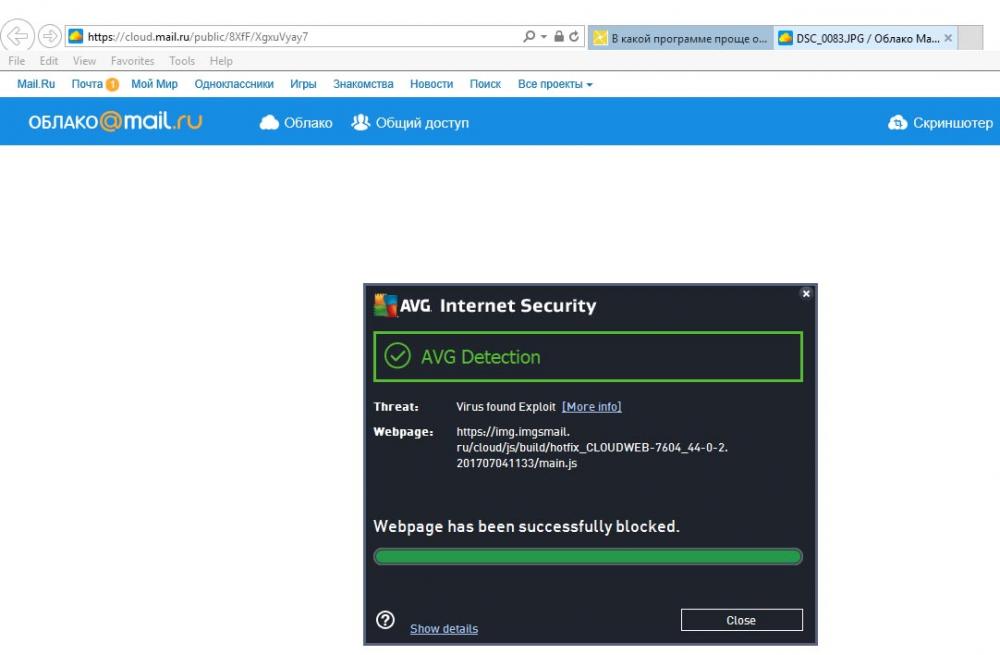Image resolution: width=1000 pixels, height=655 pixels.
Task: Expand the Все проекты dropdown
Action: 555,84
